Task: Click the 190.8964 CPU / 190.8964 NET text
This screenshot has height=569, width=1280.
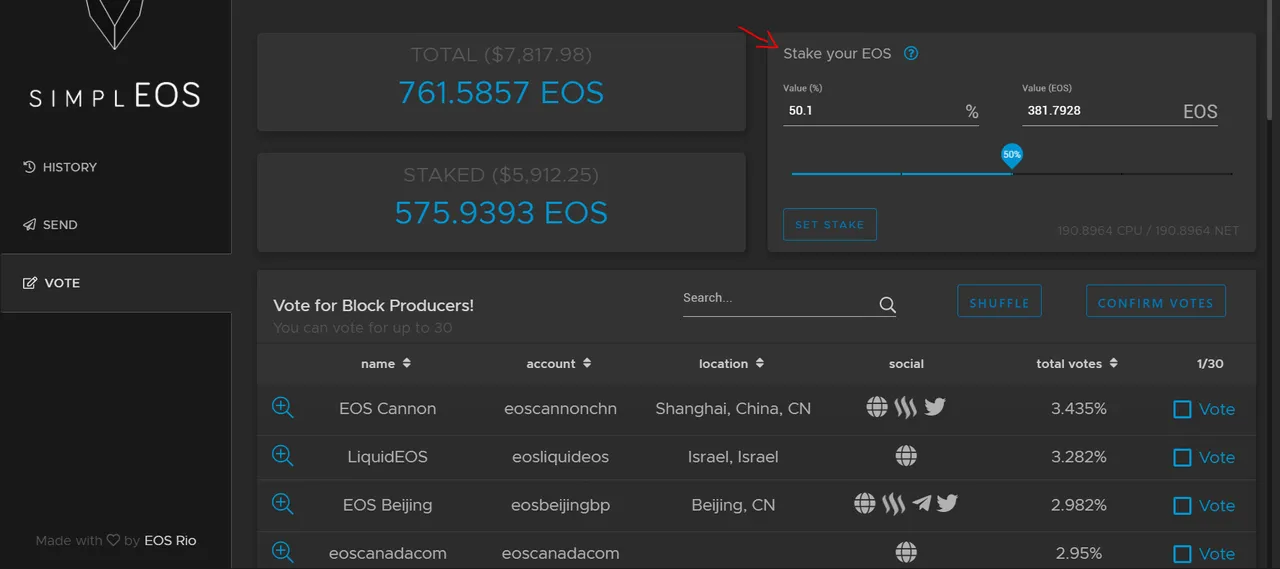Action: pos(1148,230)
